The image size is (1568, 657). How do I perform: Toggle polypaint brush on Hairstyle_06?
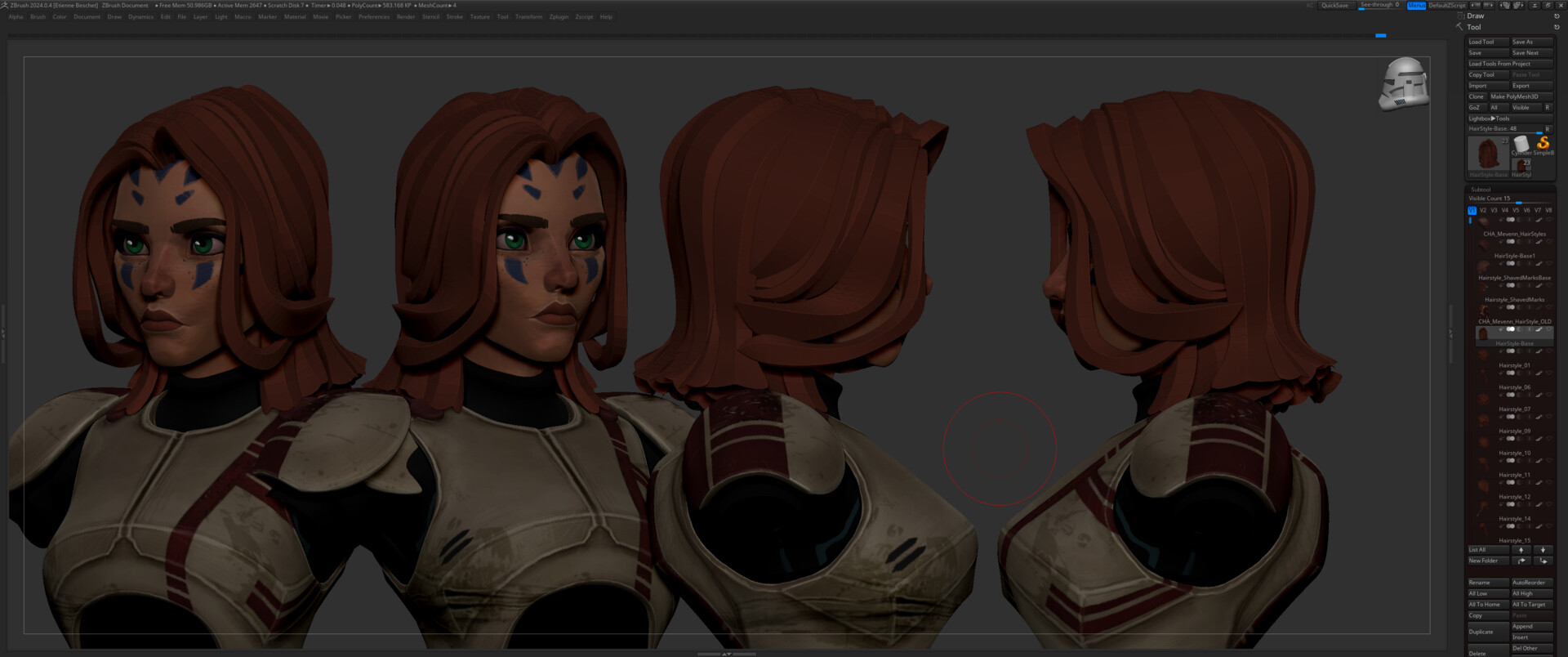1539,373
